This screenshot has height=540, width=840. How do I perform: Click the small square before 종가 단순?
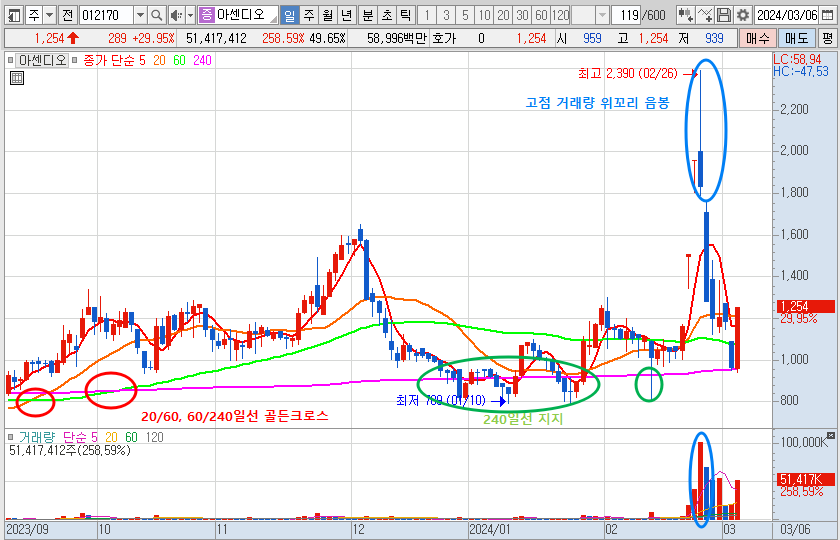[75, 61]
